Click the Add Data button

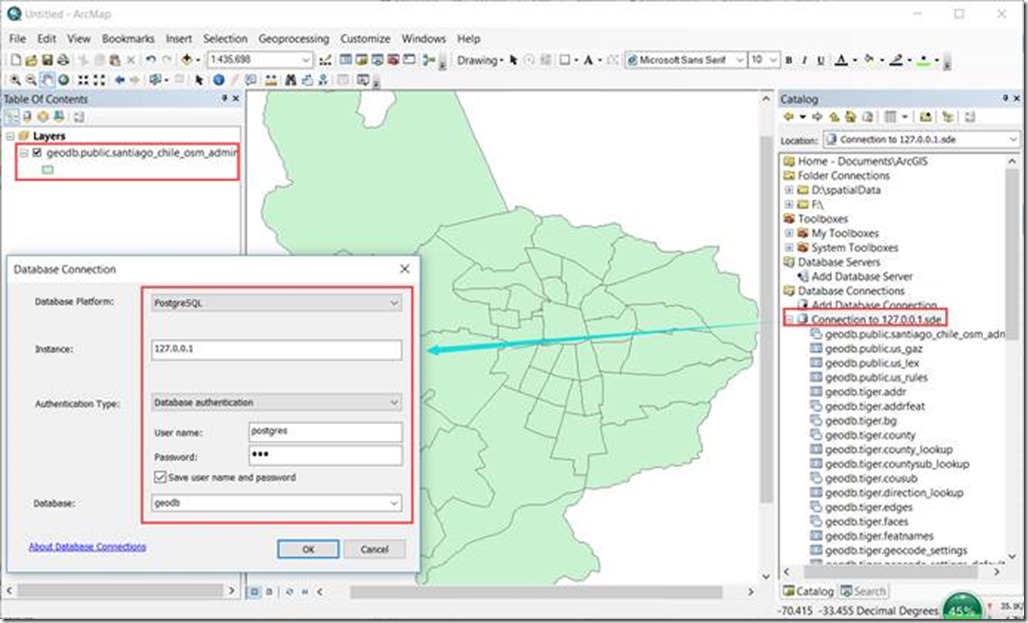pyautogui.click(x=186, y=60)
